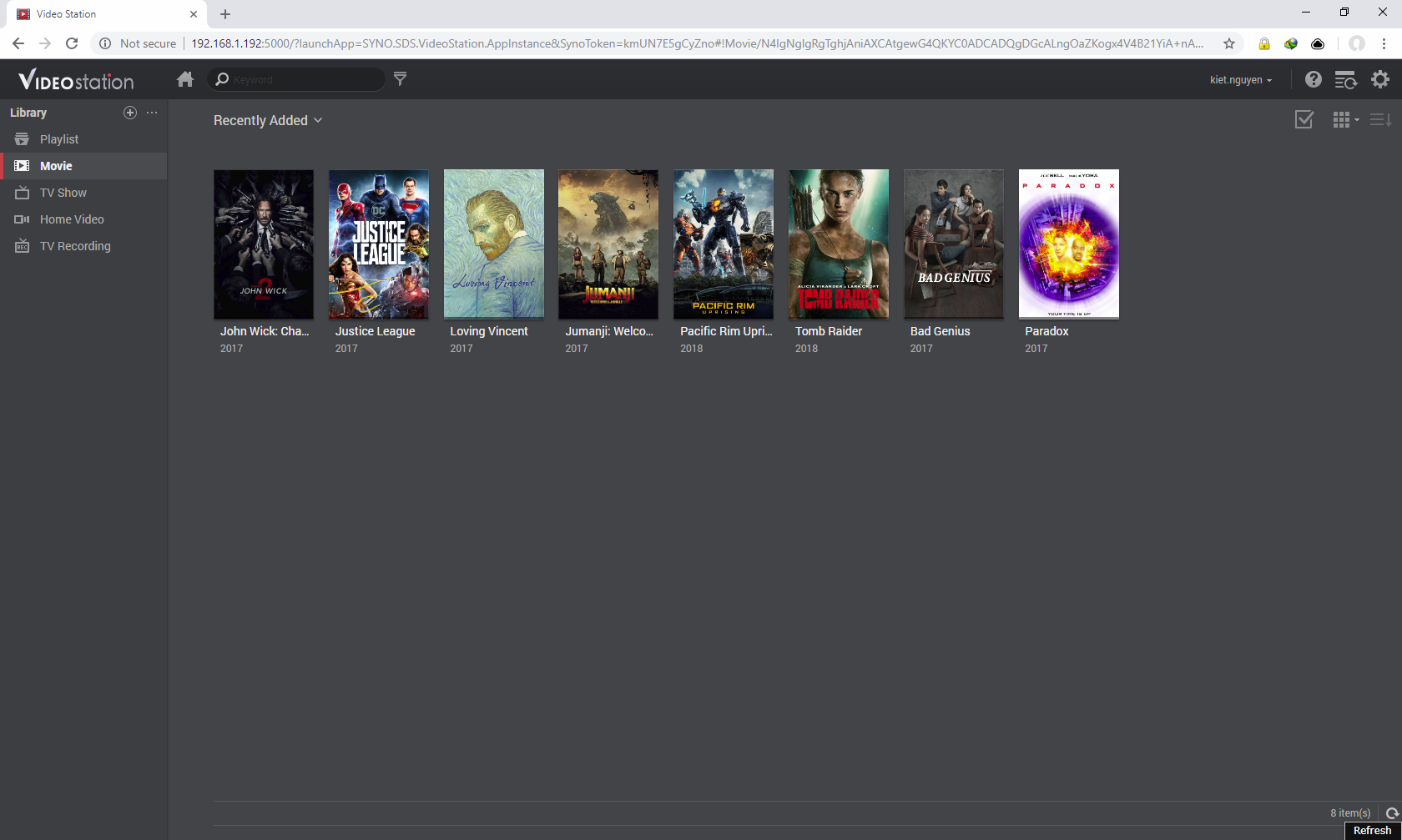Bookmark this page with star icon
This screenshot has height=840, width=1402.
point(1229,43)
